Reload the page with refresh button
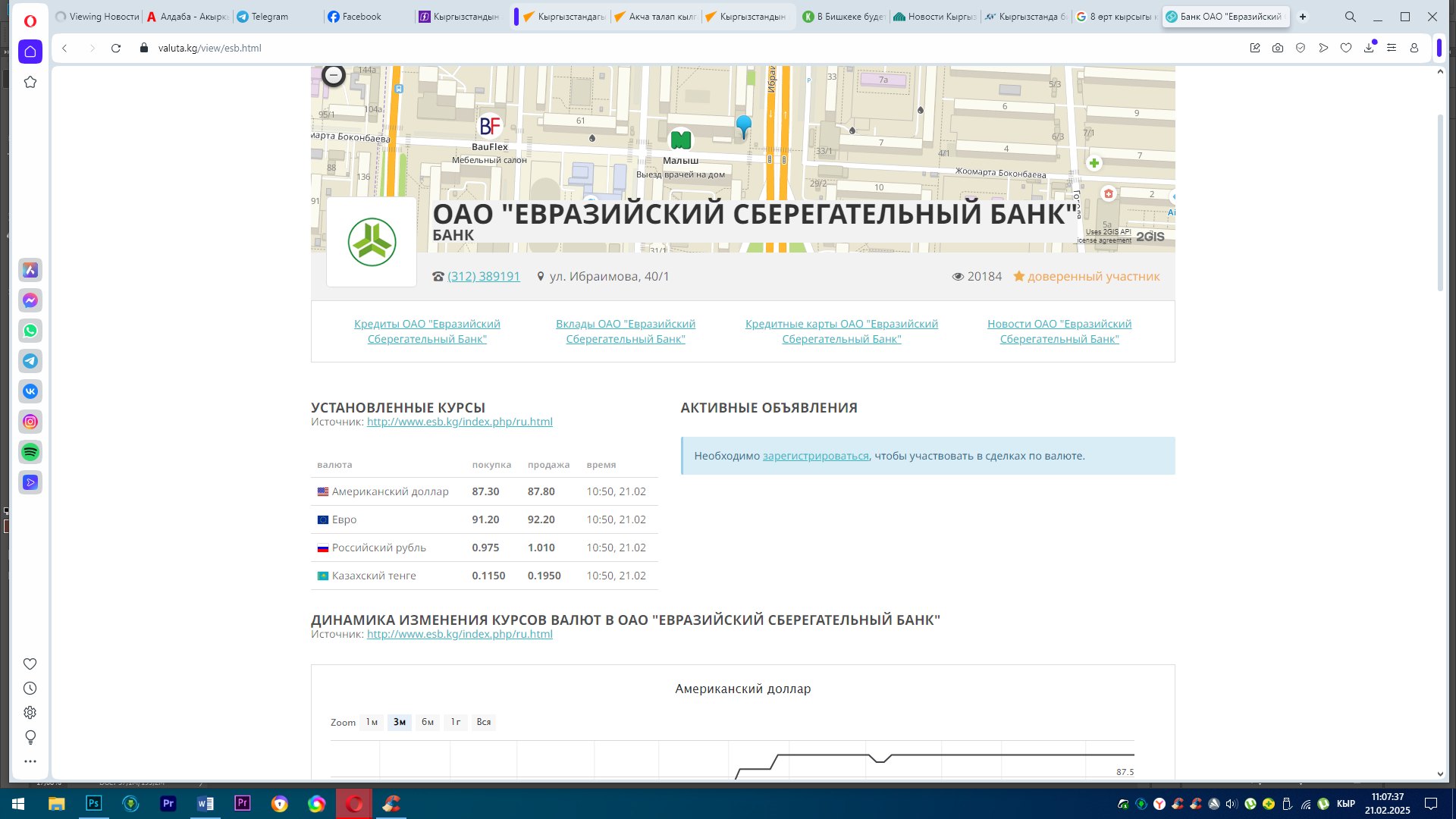This screenshot has height=819, width=1456. coord(116,48)
